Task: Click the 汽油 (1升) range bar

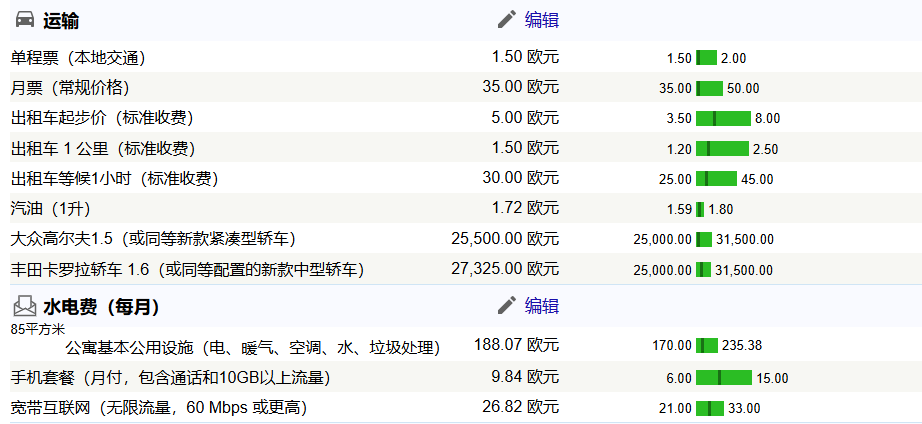Action: point(700,209)
